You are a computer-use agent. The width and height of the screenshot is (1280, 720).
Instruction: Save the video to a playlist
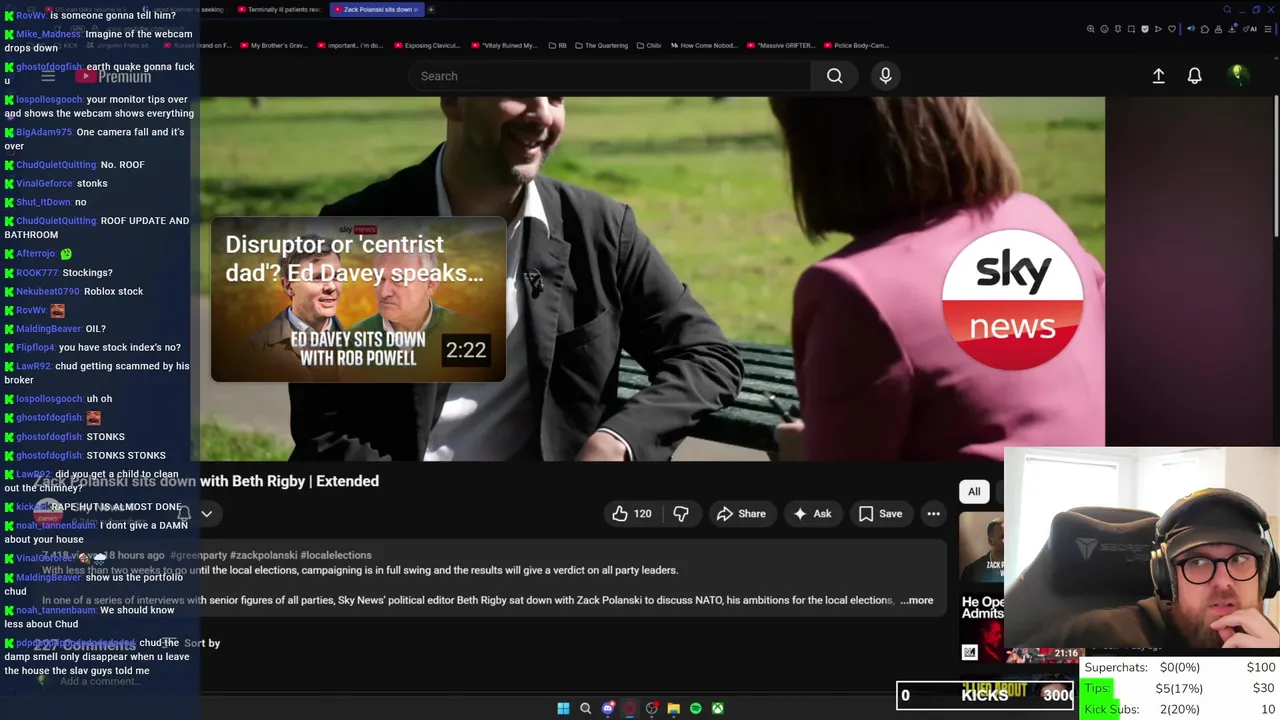click(x=880, y=514)
